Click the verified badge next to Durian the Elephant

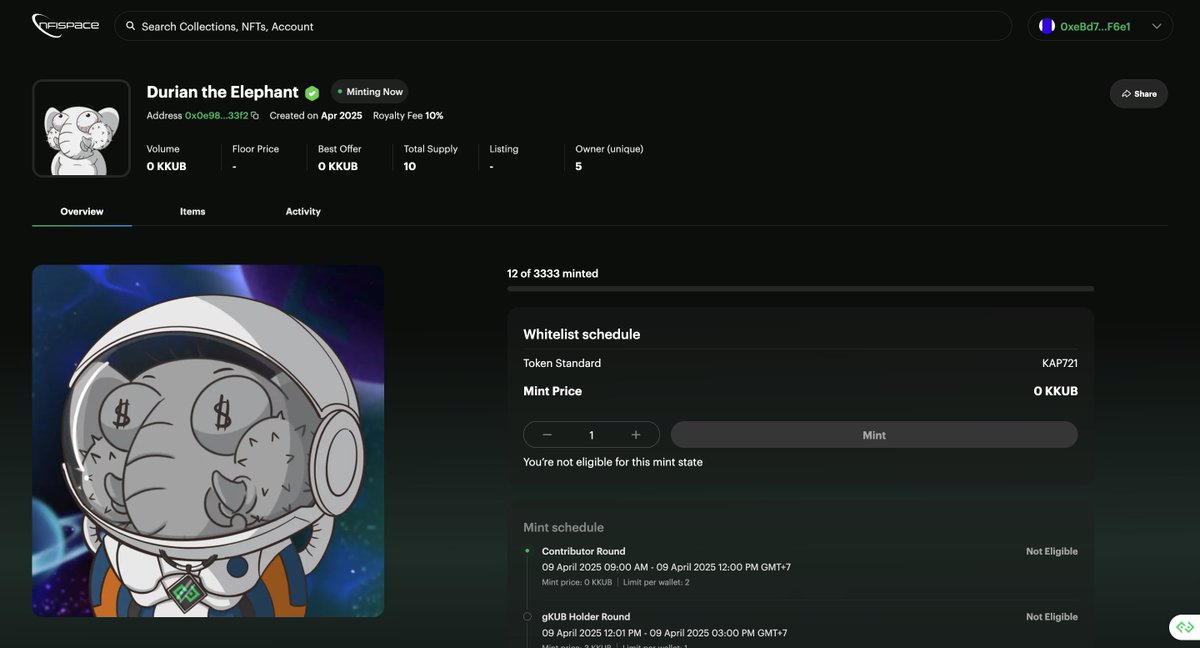click(312, 92)
